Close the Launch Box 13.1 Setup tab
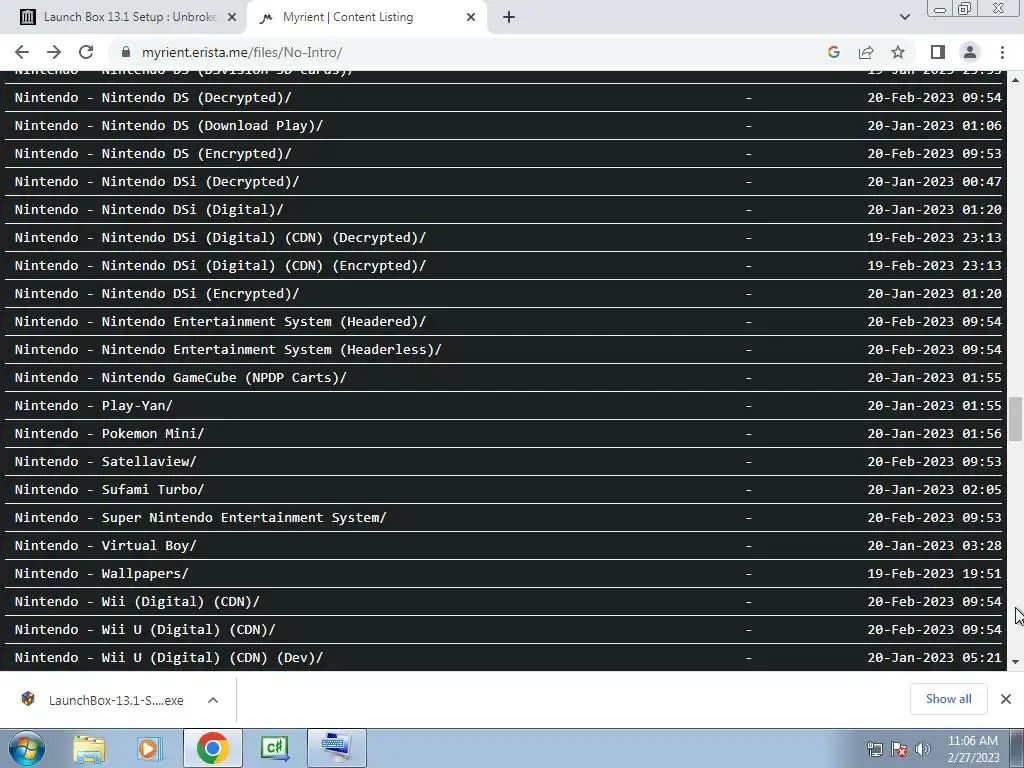 [x=232, y=18]
